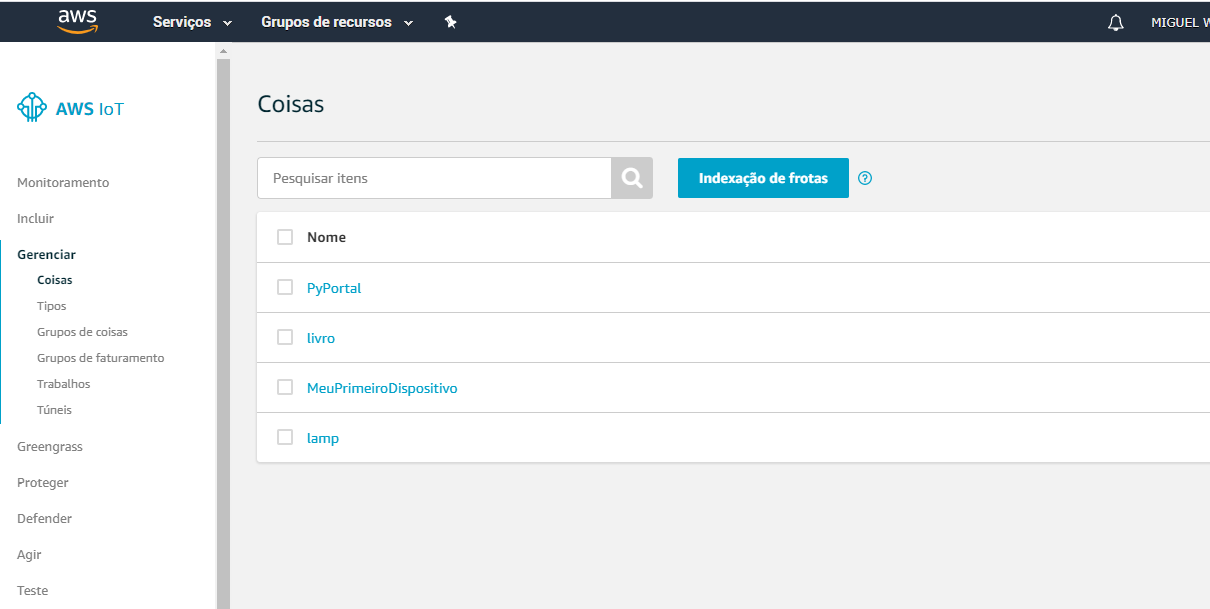Open the livro thing link
This screenshot has height=609, width=1210.
(321, 338)
